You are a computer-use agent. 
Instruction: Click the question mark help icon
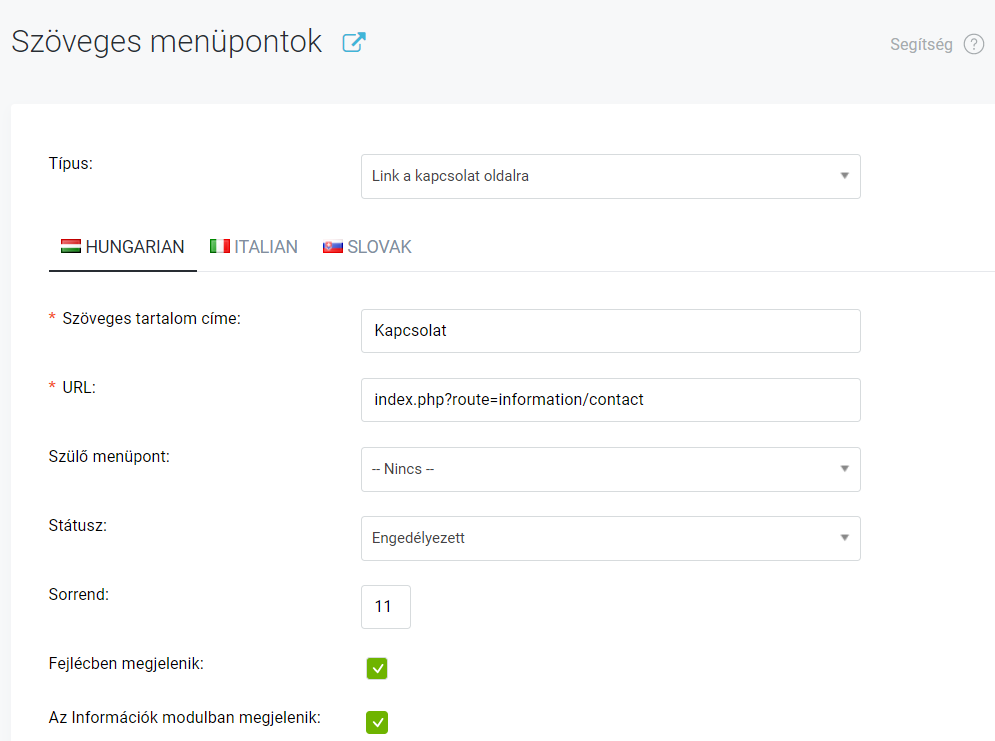pos(974,44)
